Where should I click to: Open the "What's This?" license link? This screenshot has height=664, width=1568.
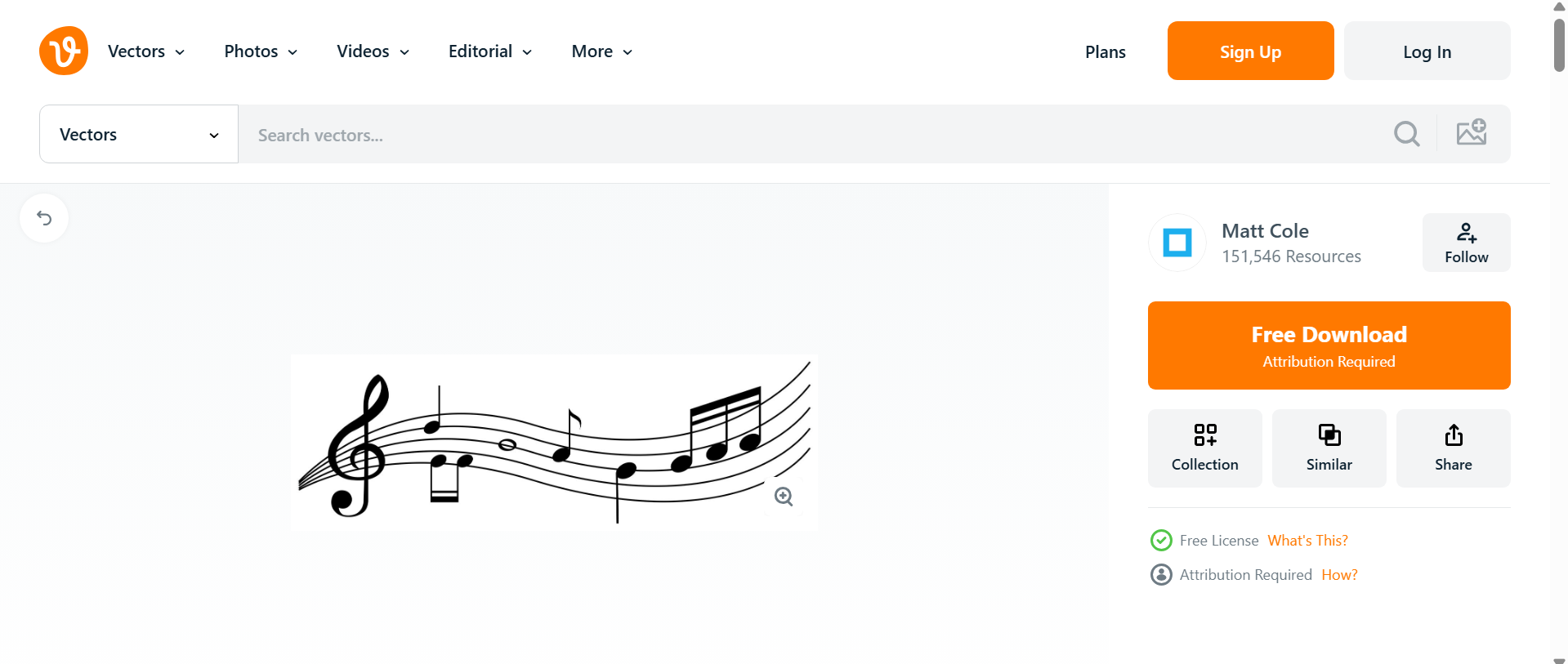[x=1307, y=541]
